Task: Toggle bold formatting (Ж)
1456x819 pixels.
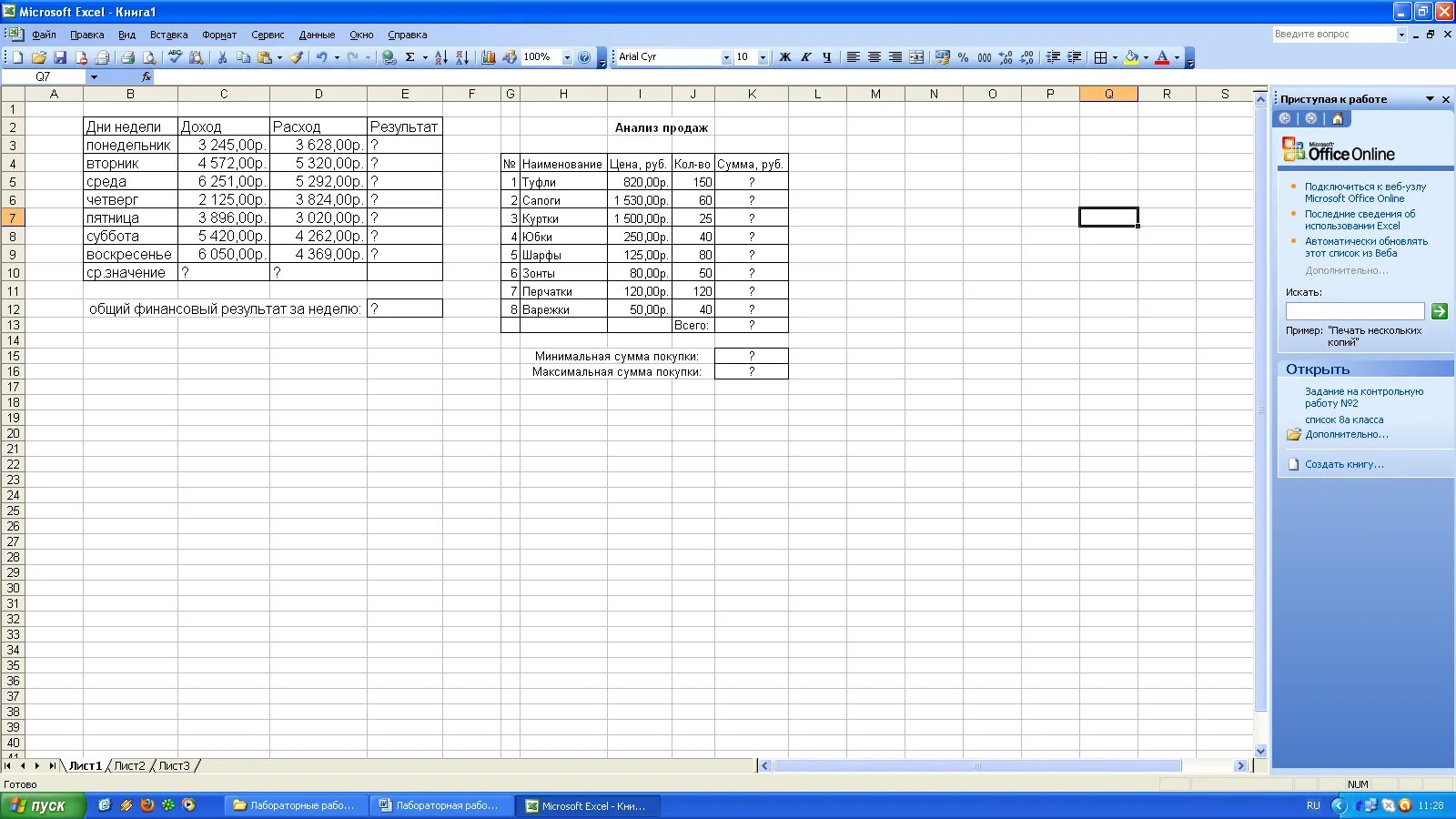Action: pos(785,57)
